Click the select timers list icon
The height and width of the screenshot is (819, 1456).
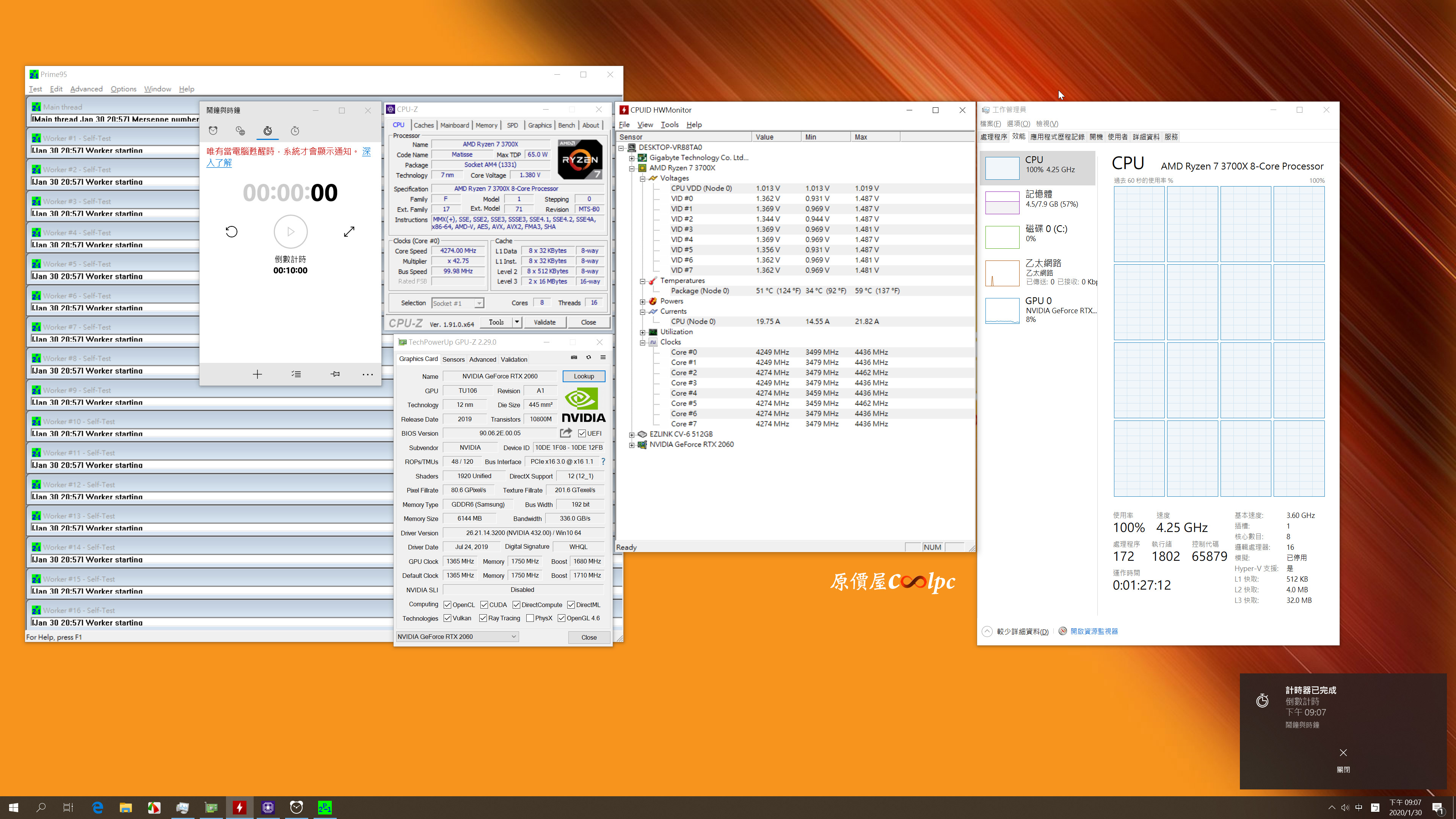pyautogui.click(x=296, y=374)
